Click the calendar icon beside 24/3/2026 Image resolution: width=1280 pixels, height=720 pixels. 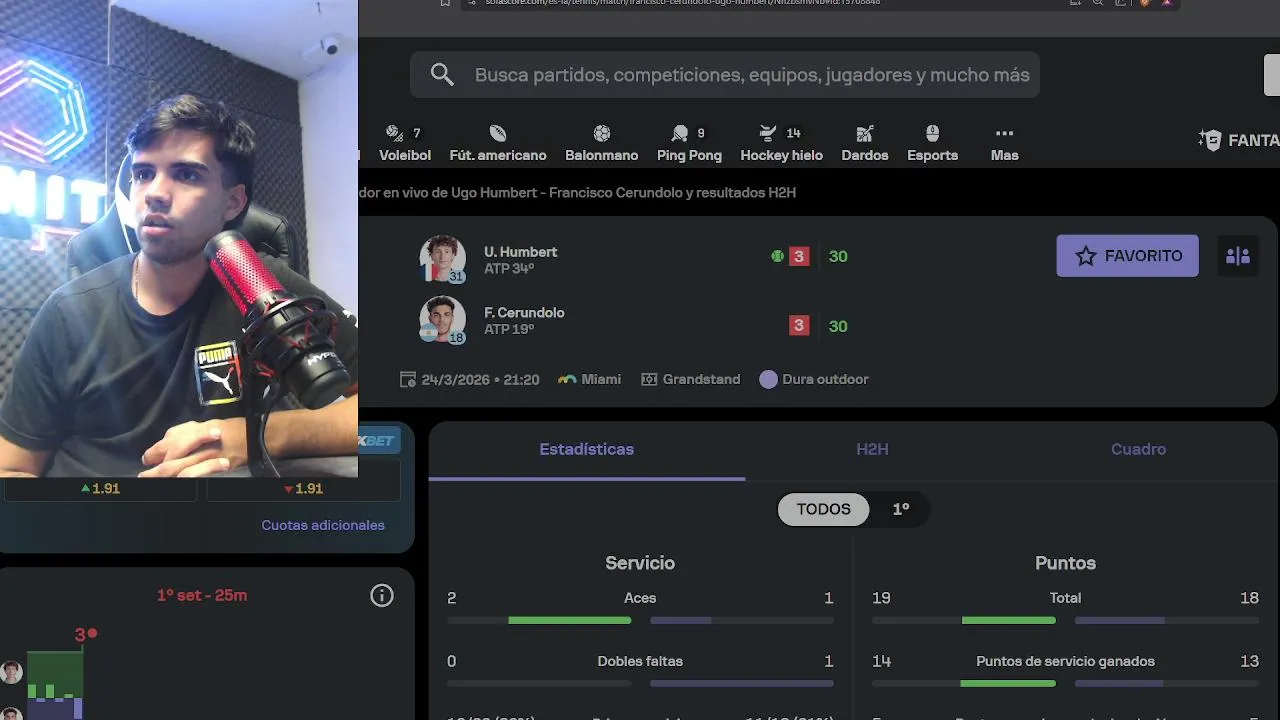click(x=408, y=380)
